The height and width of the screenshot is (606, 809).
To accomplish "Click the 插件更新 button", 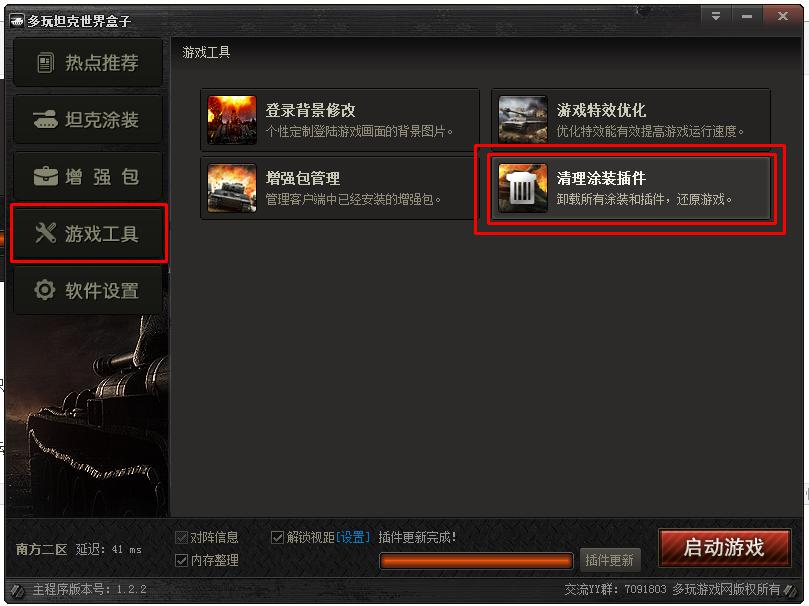I will click(610, 560).
